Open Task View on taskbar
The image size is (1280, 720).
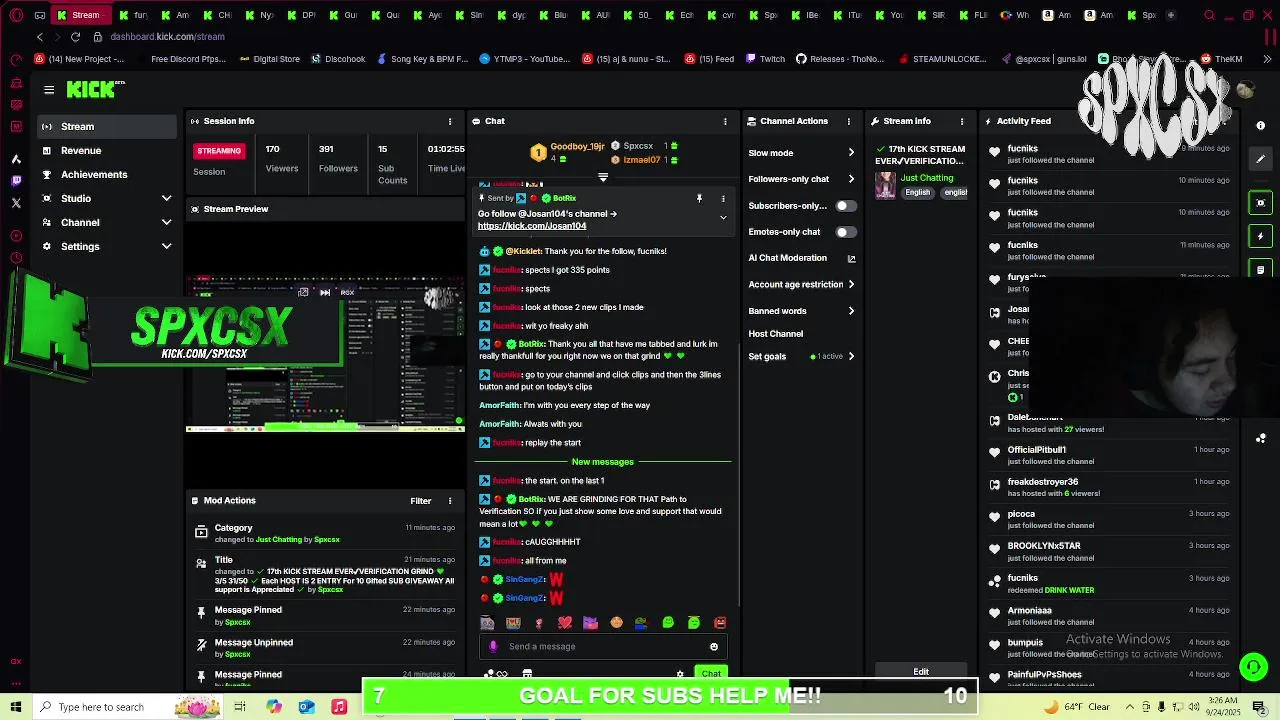[x=240, y=707]
